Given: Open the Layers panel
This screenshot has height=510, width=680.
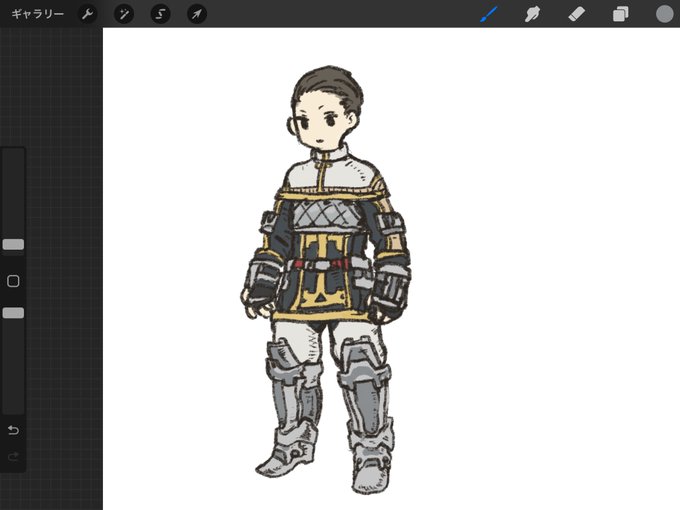Looking at the screenshot, I should 621,14.
